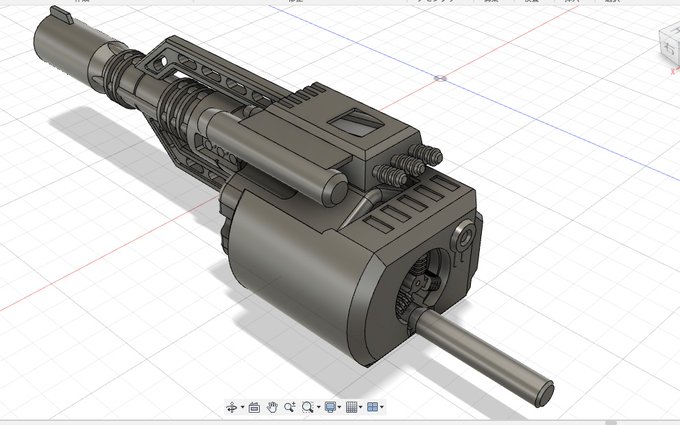This screenshot has width=680, height=425.
Task: Activate the Look At tool
Action: point(255,407)
